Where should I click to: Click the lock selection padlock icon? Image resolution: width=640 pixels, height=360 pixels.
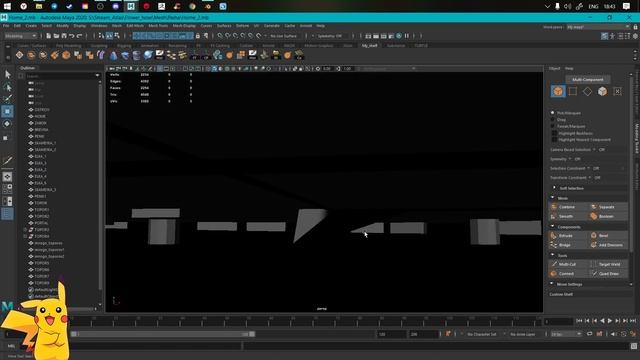(x=198, y=36)
